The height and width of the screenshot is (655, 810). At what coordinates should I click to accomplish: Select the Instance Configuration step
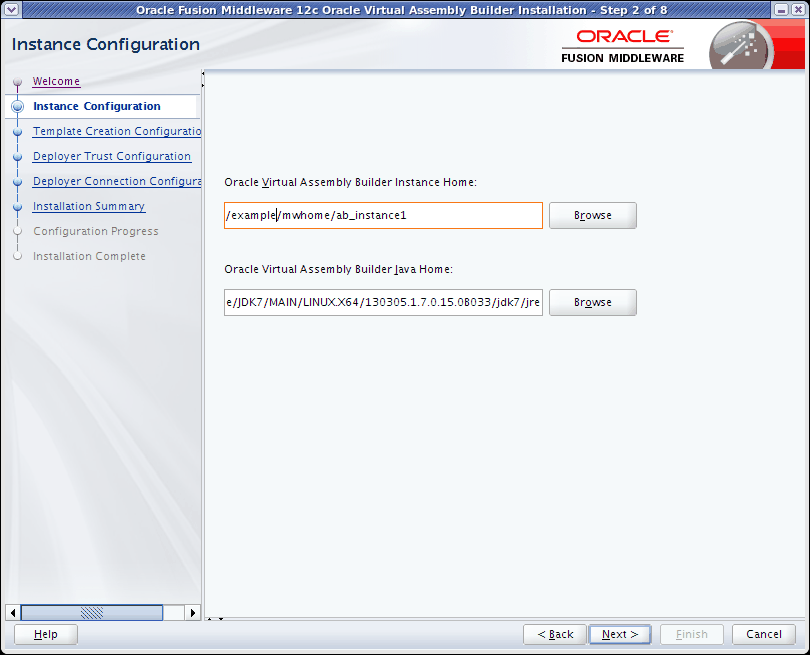click(x=97, y=106)
